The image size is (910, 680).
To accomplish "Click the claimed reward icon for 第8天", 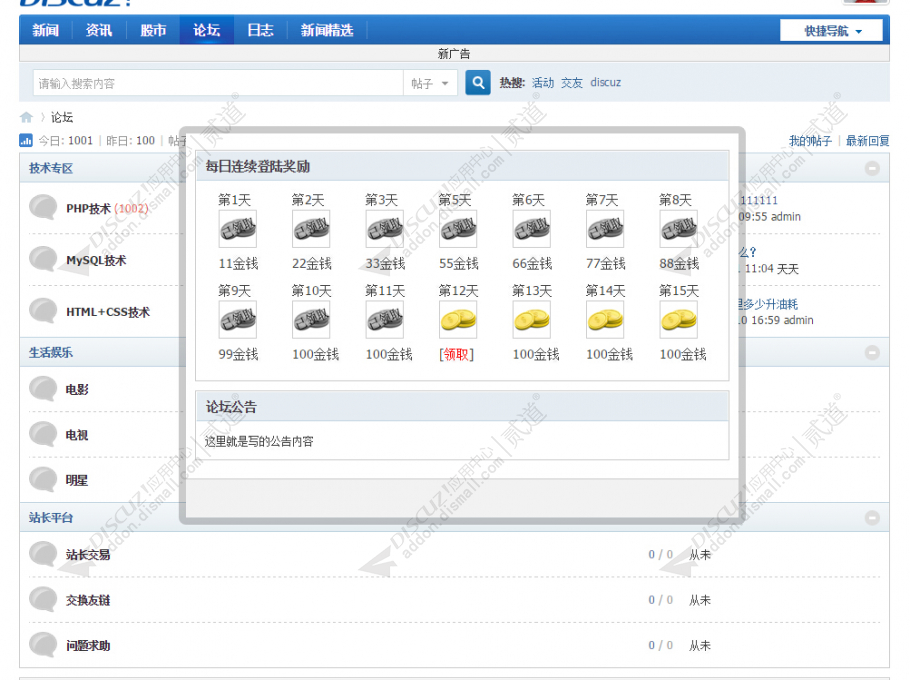I will click(679, 229).
